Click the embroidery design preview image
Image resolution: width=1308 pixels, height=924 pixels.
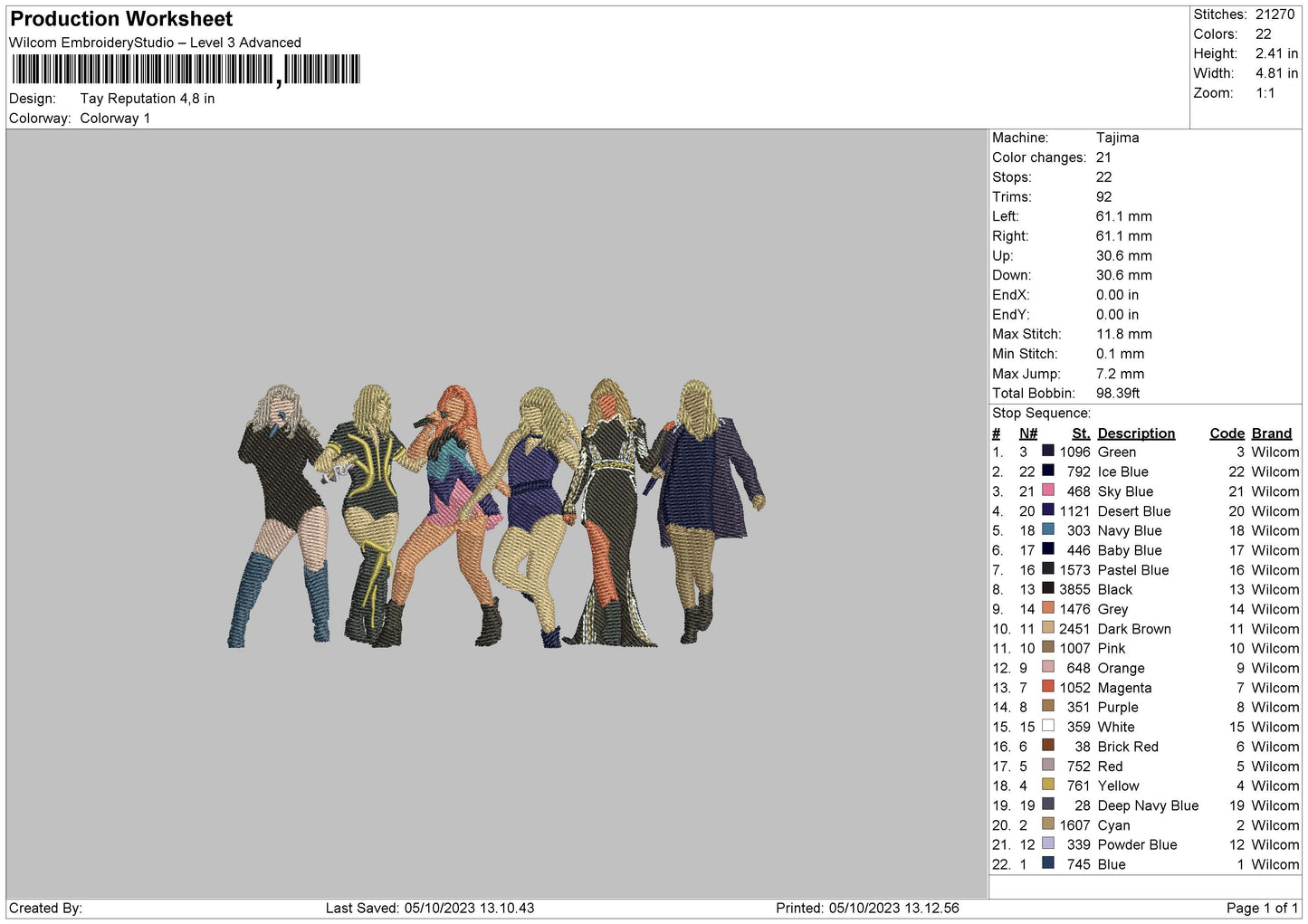tap(495, 513)
